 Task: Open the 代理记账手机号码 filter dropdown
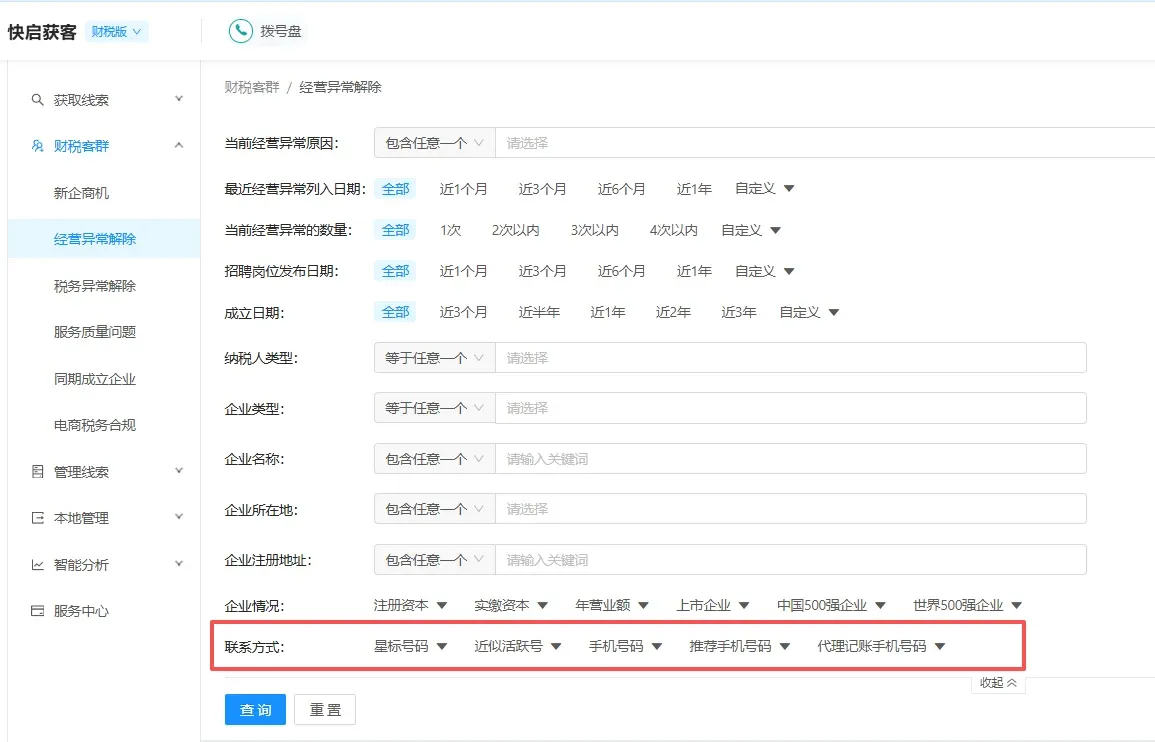pyautogui.click(x=881, y=646)
